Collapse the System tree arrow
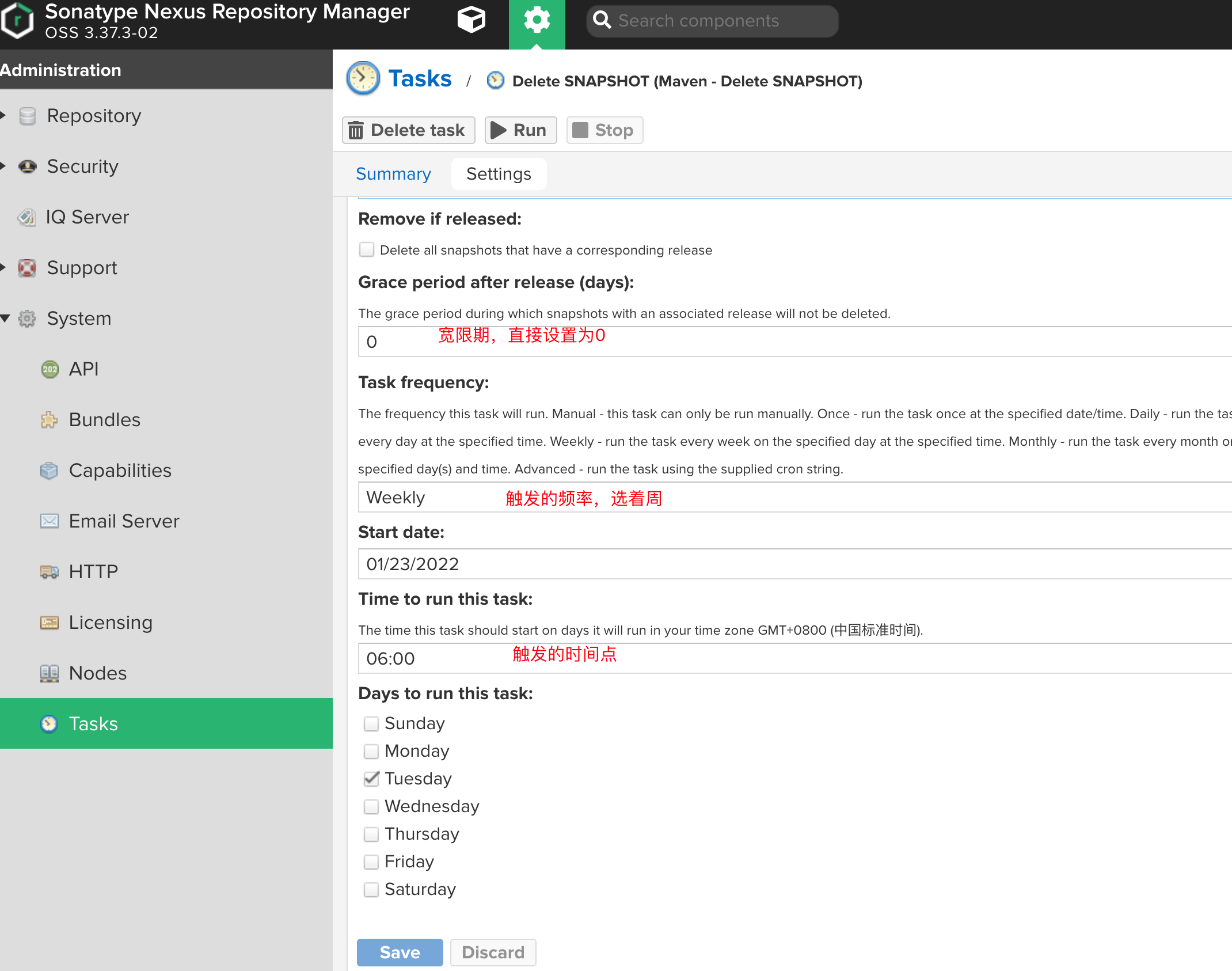1232x971 pixels. 5,318
